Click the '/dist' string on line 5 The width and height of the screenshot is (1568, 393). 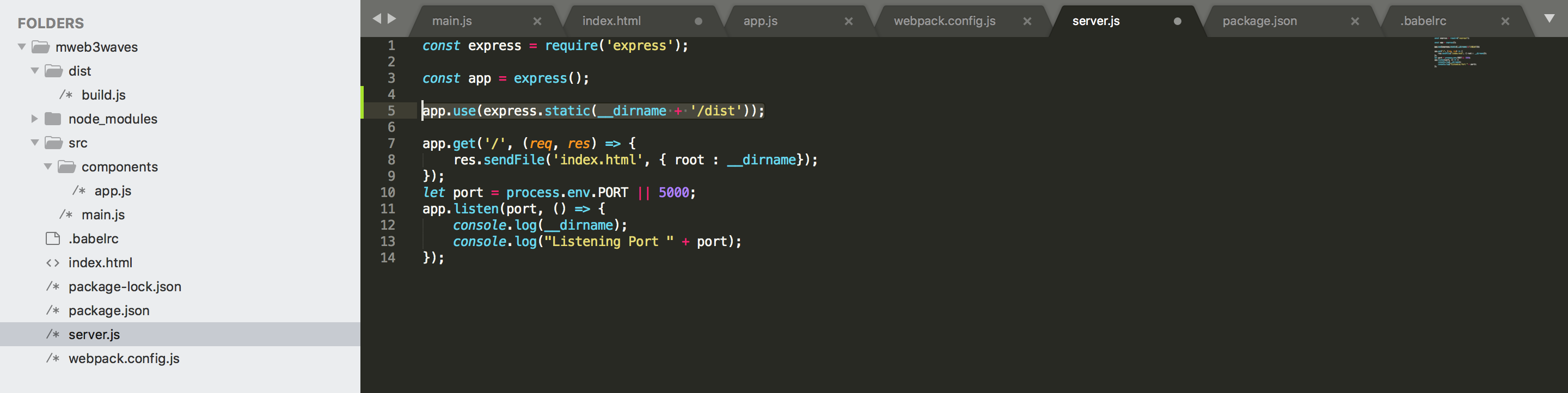(716, 110)
